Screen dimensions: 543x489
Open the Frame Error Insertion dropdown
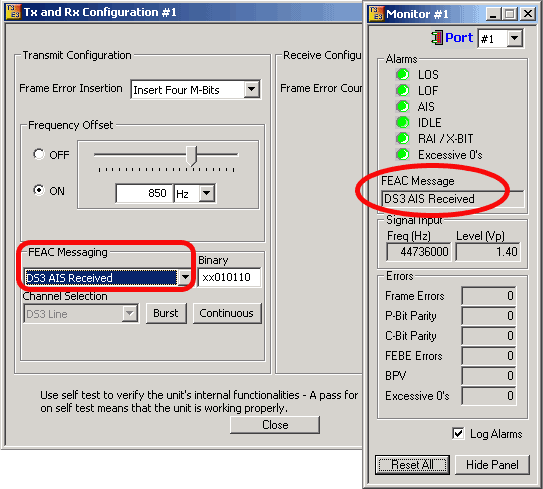point(252,89)
